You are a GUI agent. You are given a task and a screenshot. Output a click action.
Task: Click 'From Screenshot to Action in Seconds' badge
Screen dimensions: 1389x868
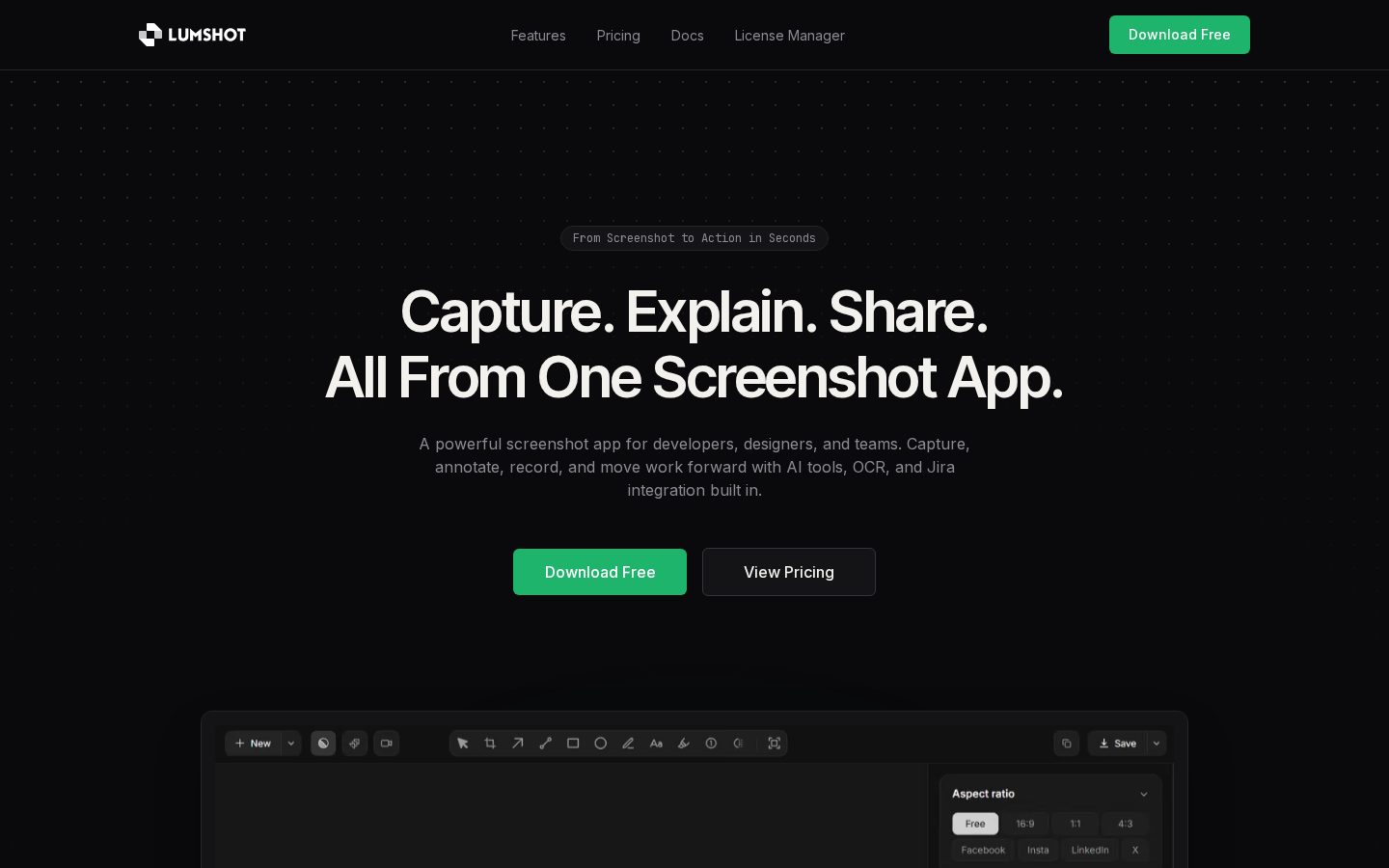(x=694, y=238)
